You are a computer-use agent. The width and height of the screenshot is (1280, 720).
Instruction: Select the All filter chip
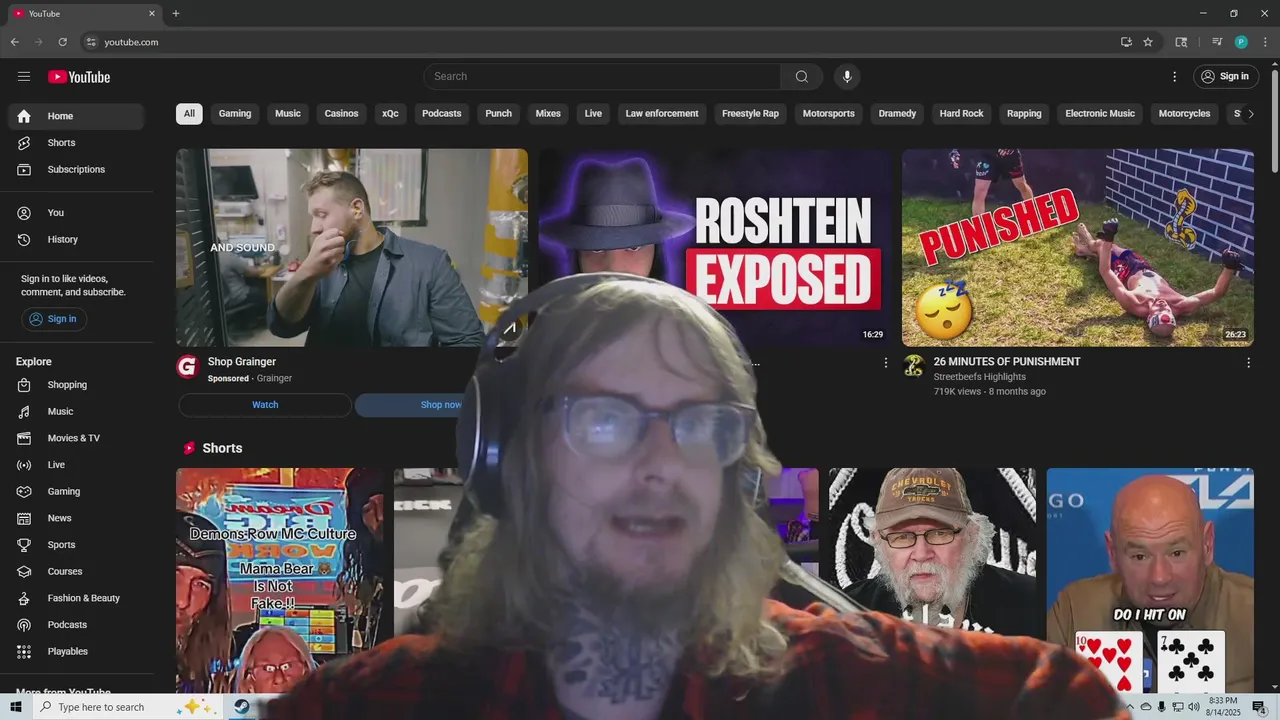coord(189,114)
